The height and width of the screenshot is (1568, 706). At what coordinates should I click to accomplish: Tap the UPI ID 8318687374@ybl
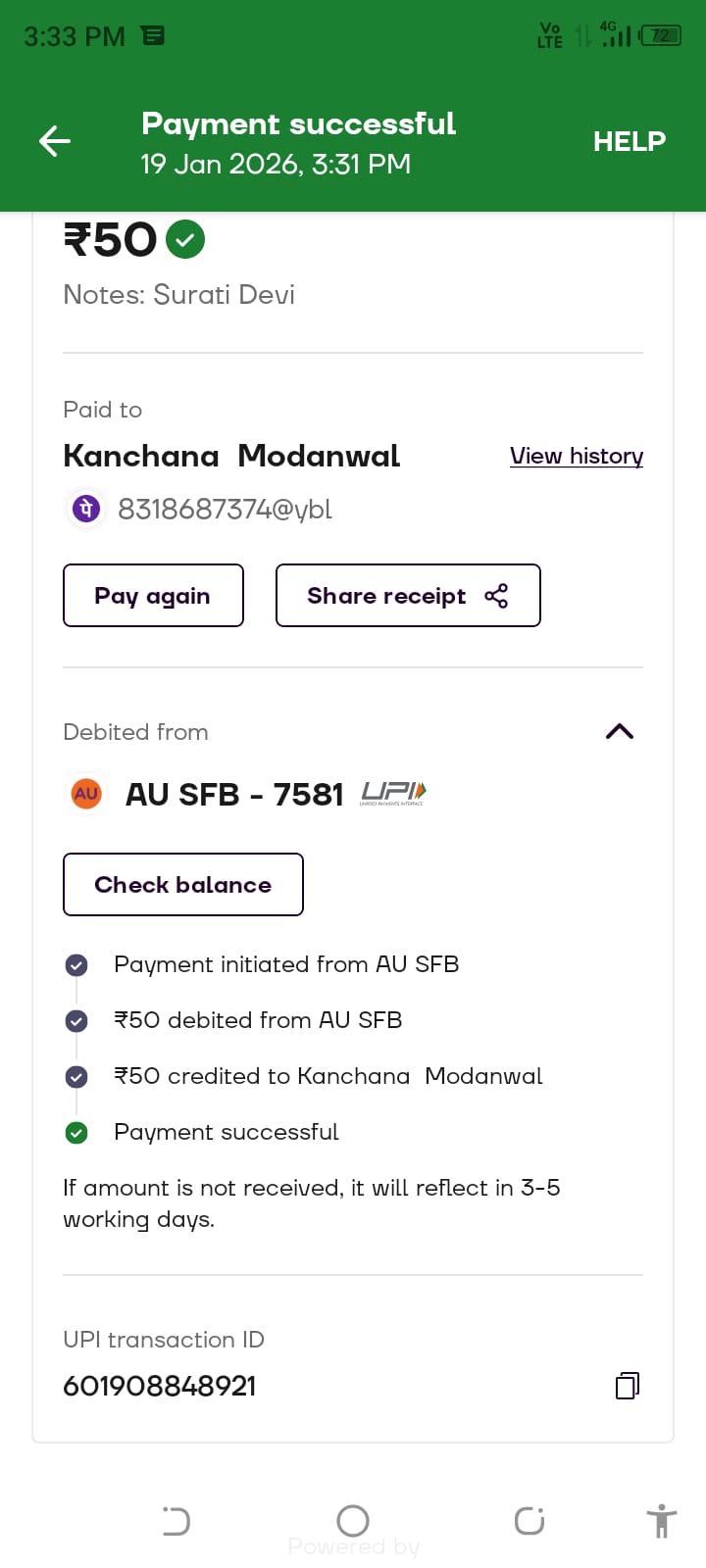click(x=225, y=510)
